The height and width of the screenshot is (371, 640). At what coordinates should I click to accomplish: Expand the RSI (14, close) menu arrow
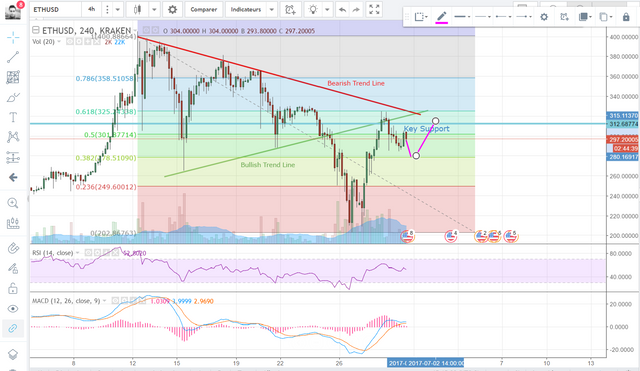(x=78, y=253)
